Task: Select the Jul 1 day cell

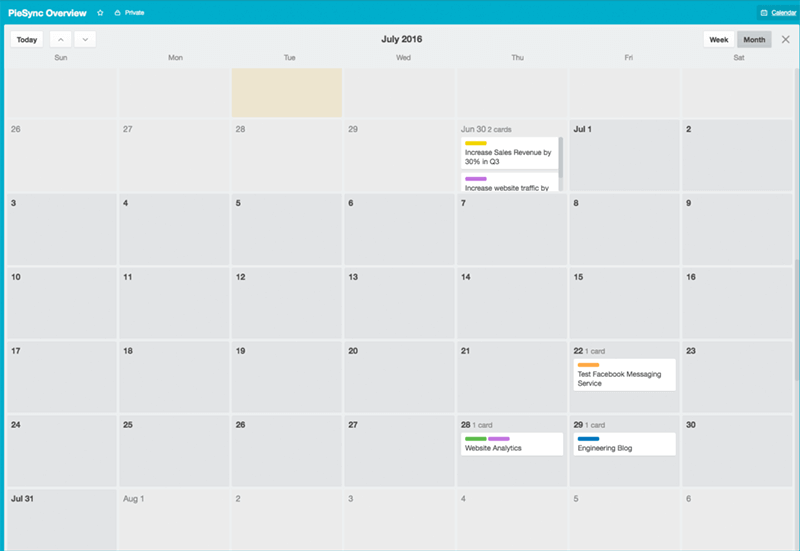Action: coord(624,156)
